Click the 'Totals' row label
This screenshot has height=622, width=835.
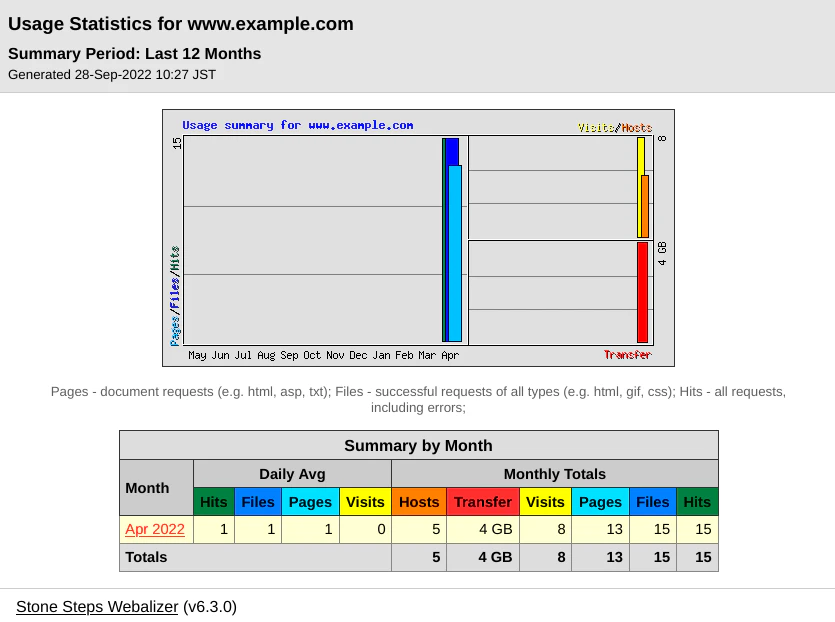[146, 557]
